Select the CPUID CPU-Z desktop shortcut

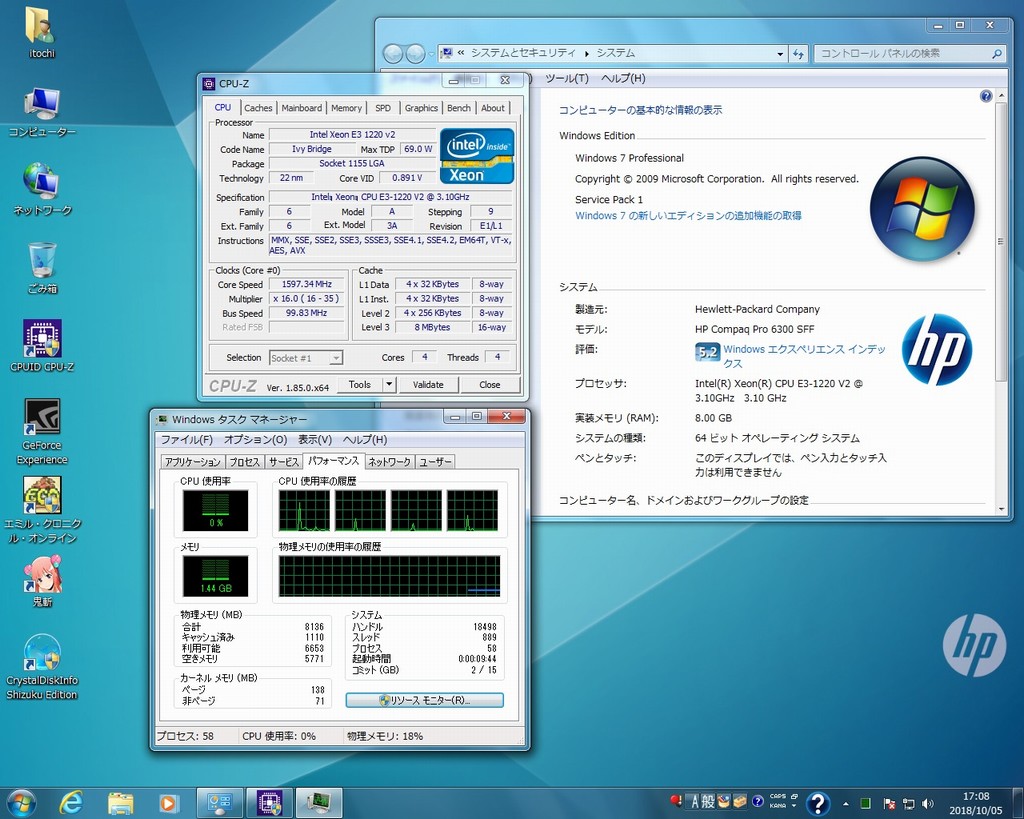(x=42, y=346)
